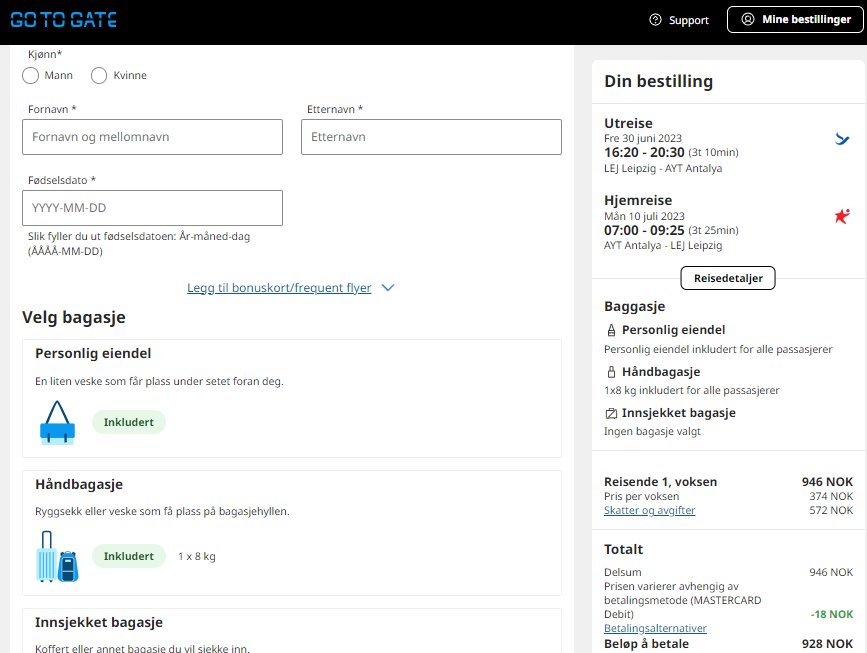Open the Reisedetaljer trip details button
867x653 pixels.
tap(728, 278)
